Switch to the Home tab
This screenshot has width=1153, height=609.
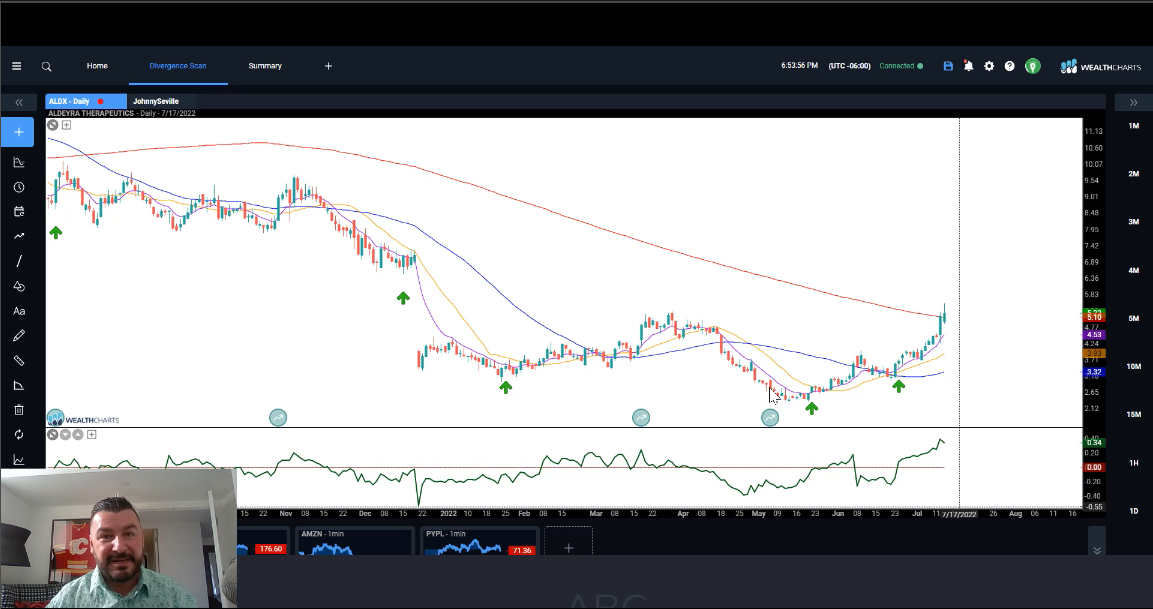pyautogui.click(x=97, y=66)
